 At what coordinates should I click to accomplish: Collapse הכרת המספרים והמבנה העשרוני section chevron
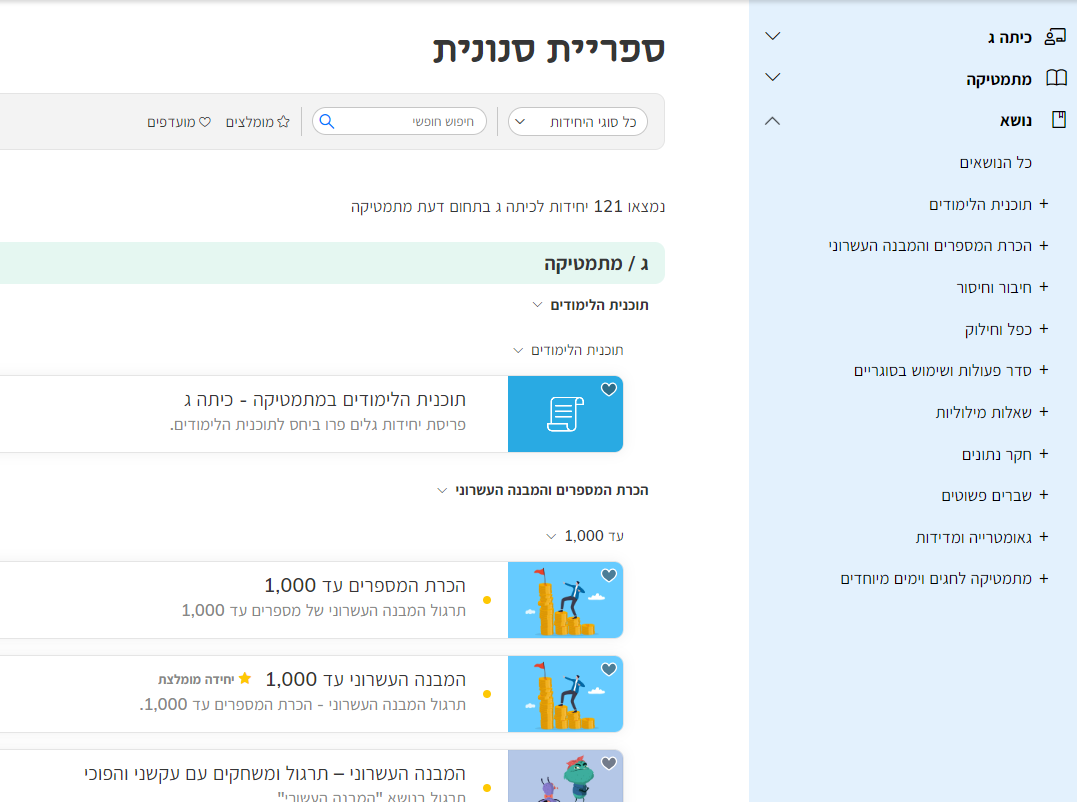tap(442, 490)
